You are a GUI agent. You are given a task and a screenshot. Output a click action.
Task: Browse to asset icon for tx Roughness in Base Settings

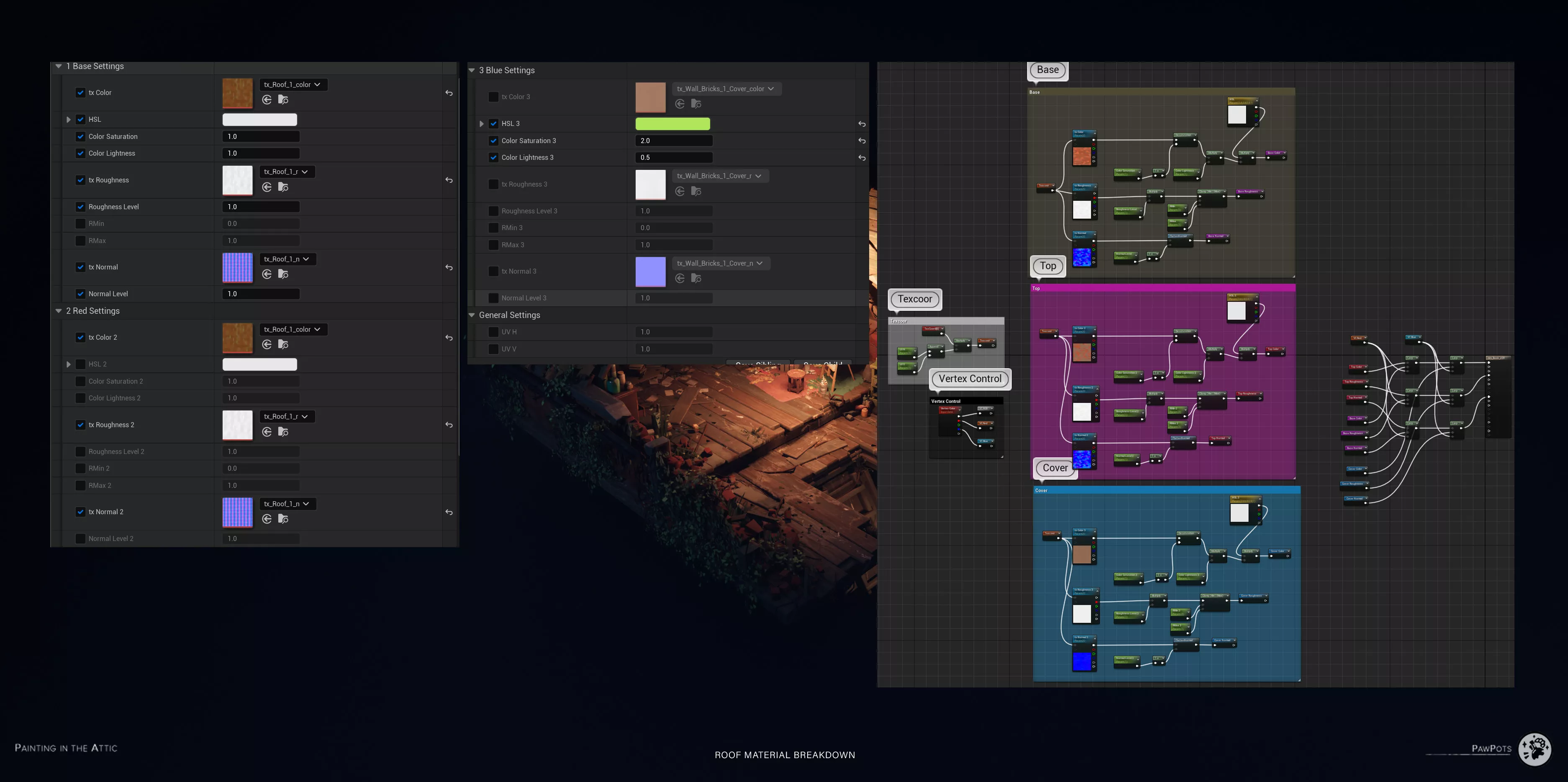(283, 187)
